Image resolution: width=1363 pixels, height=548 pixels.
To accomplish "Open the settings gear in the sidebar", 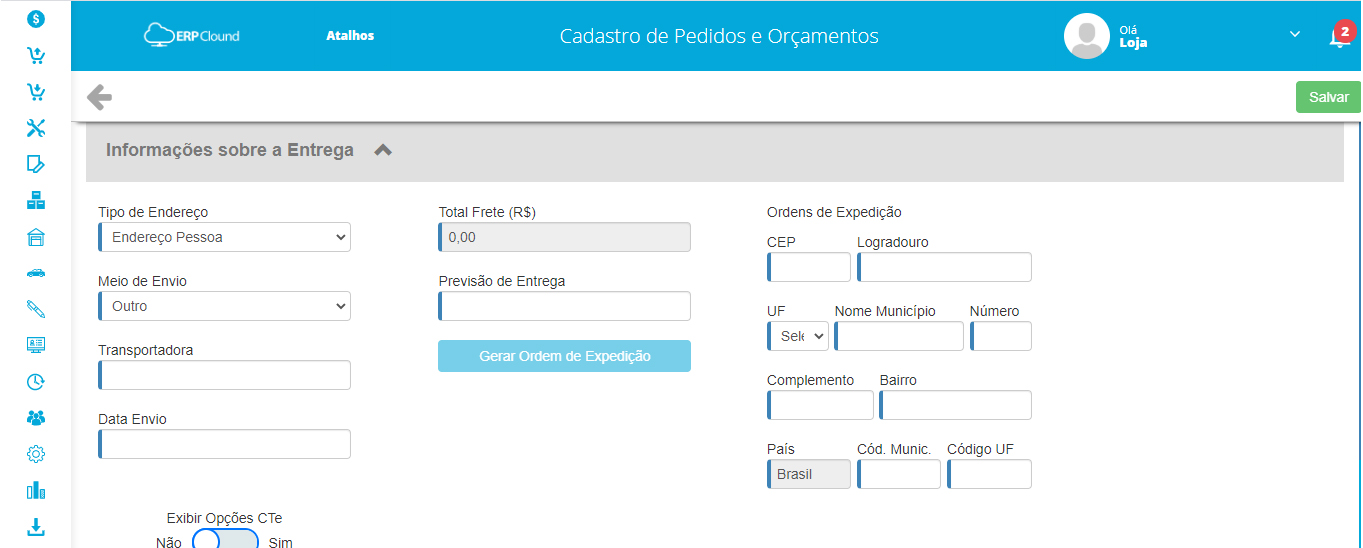I will pyautogui.click(x=36, y=454).
